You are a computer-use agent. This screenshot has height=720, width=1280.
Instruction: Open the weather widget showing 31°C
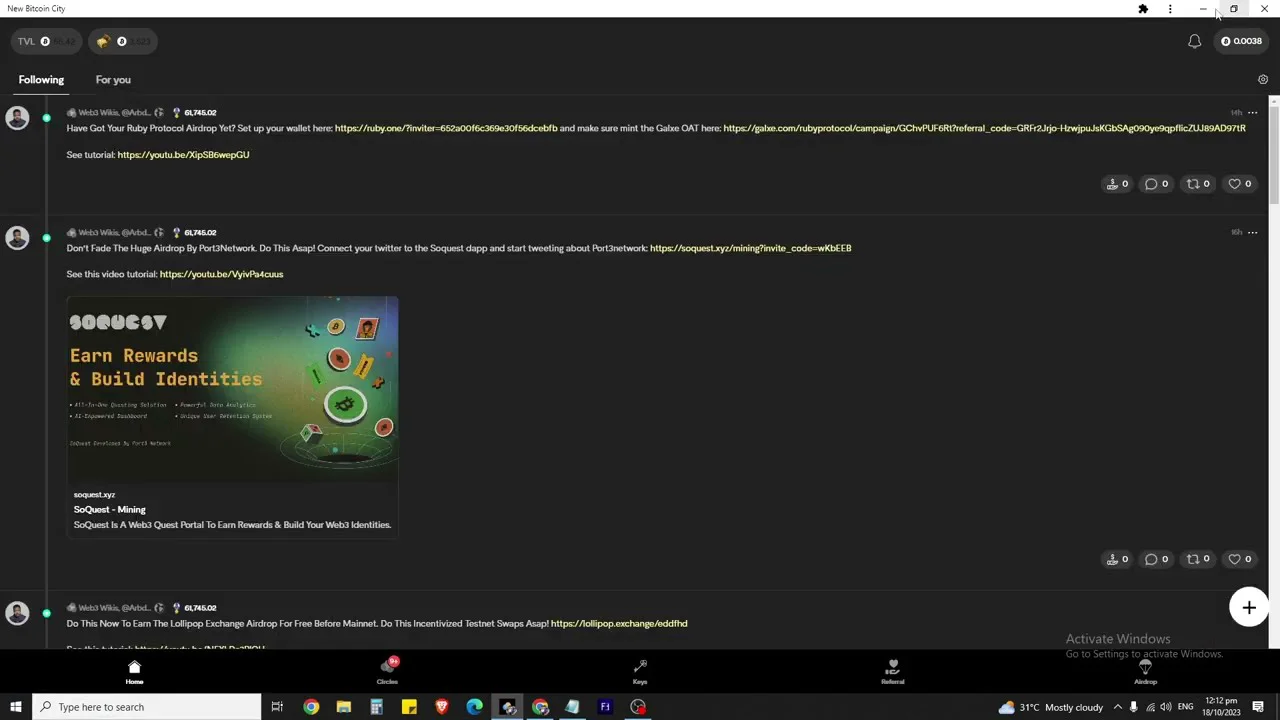[x=1050, y=707]
